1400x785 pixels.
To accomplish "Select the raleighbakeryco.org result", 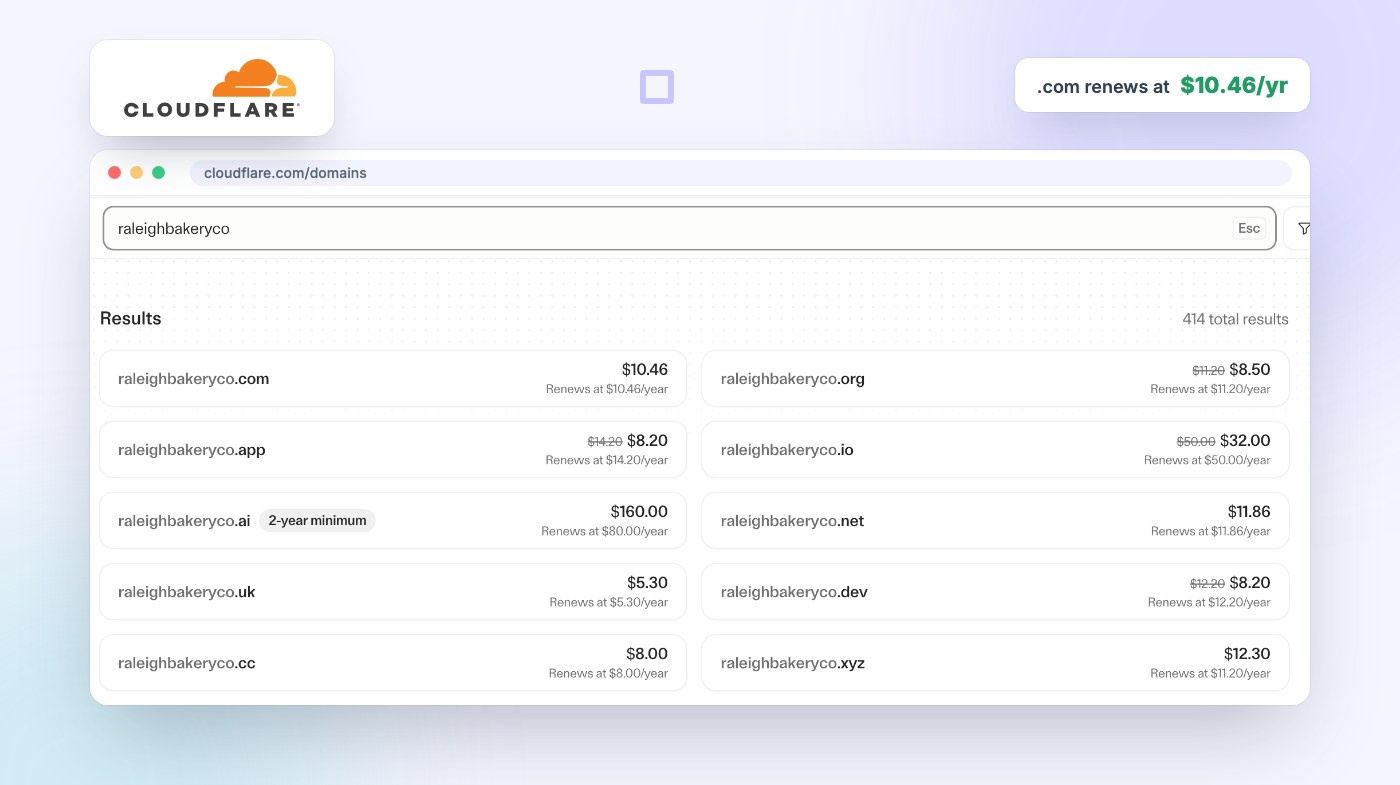I will click(x=995, y=379).
